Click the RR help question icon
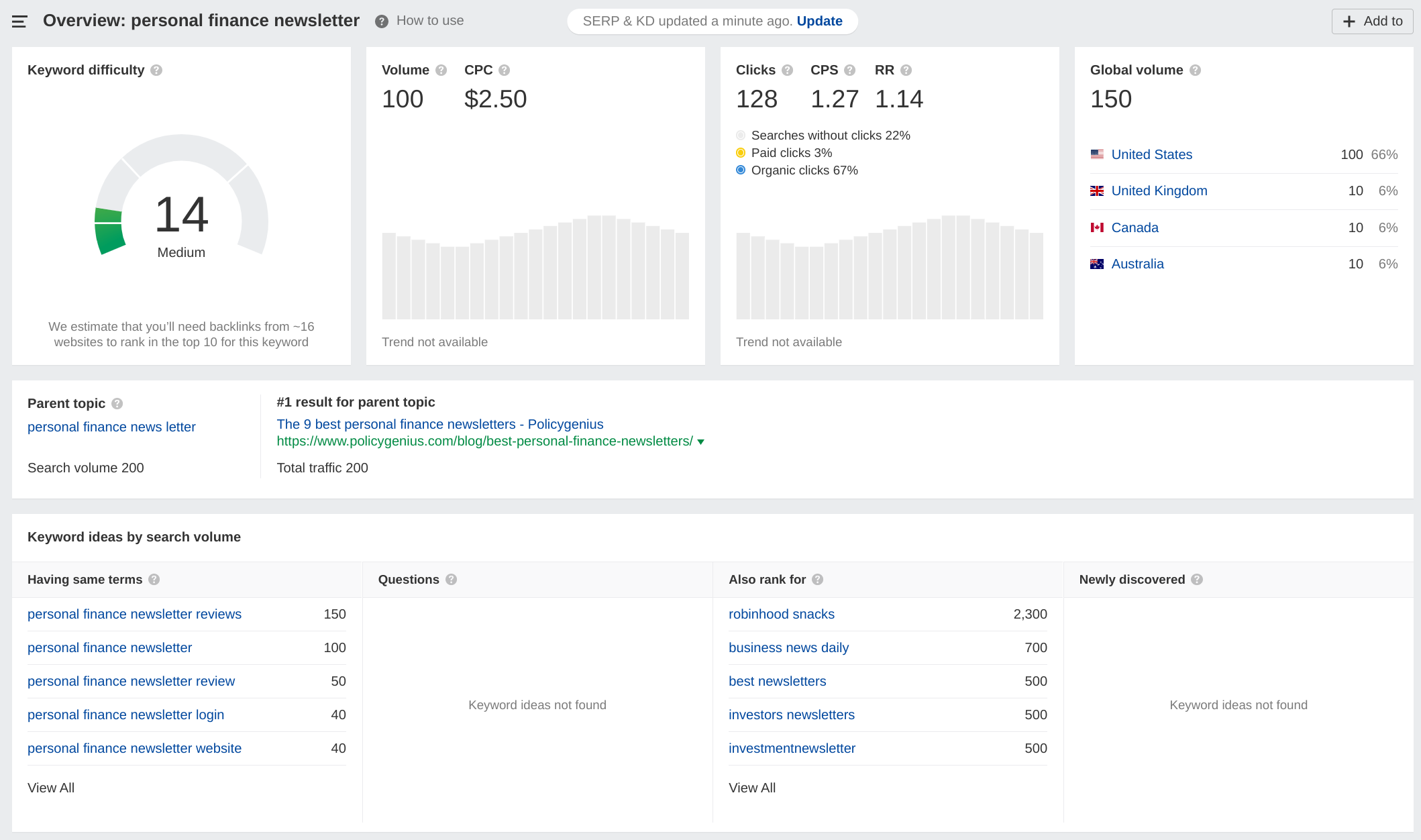This screenshot has width=1421, height=840. click(906, 70)
